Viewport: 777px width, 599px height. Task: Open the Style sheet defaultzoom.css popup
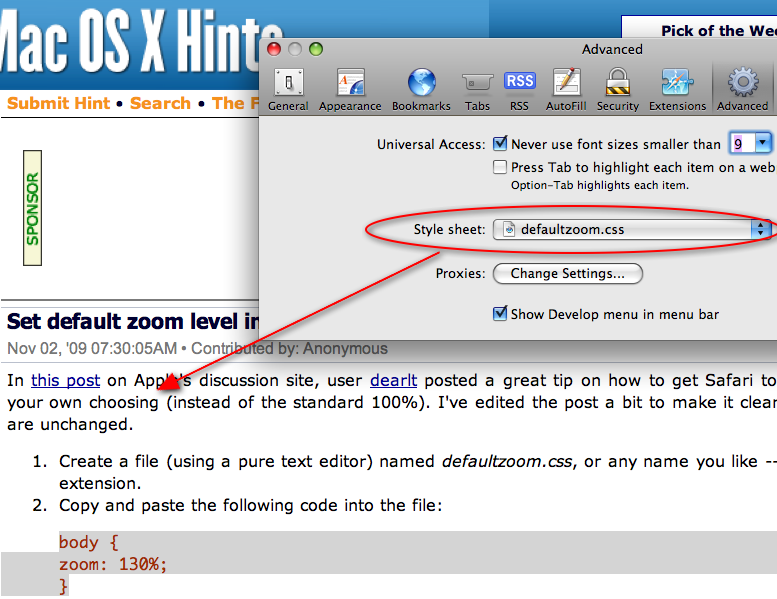633,229
